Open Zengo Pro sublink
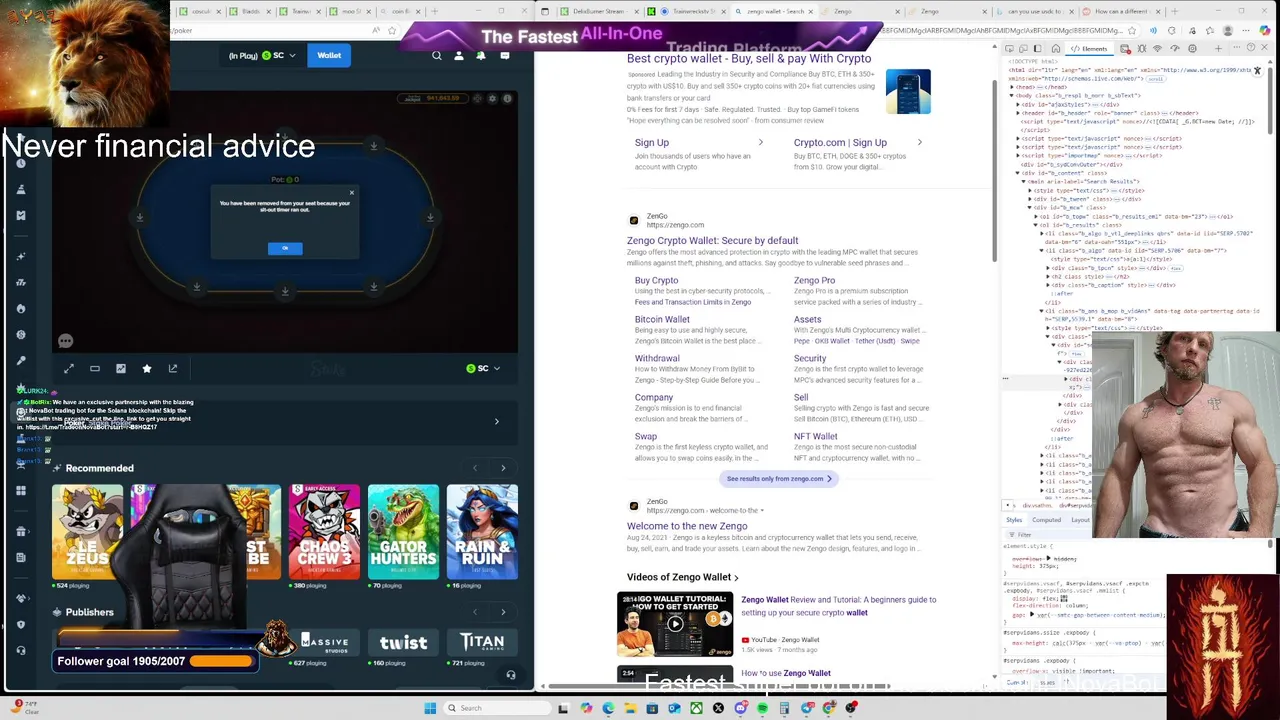The width and height of the screenshot is (1280, 720). (814, 281)
